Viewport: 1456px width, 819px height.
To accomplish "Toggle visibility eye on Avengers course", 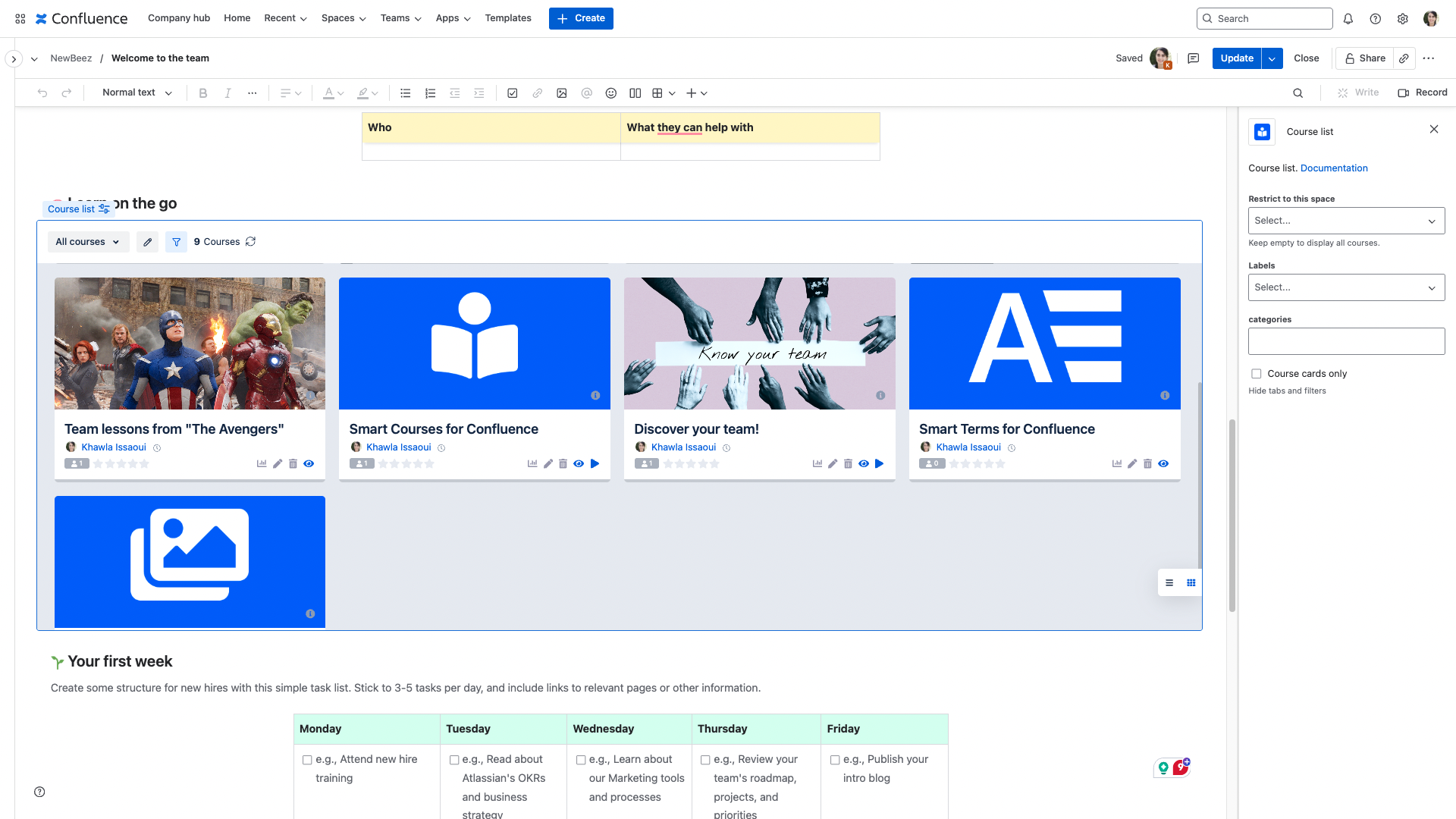I will pyautogui.click(x=309, y=464).
